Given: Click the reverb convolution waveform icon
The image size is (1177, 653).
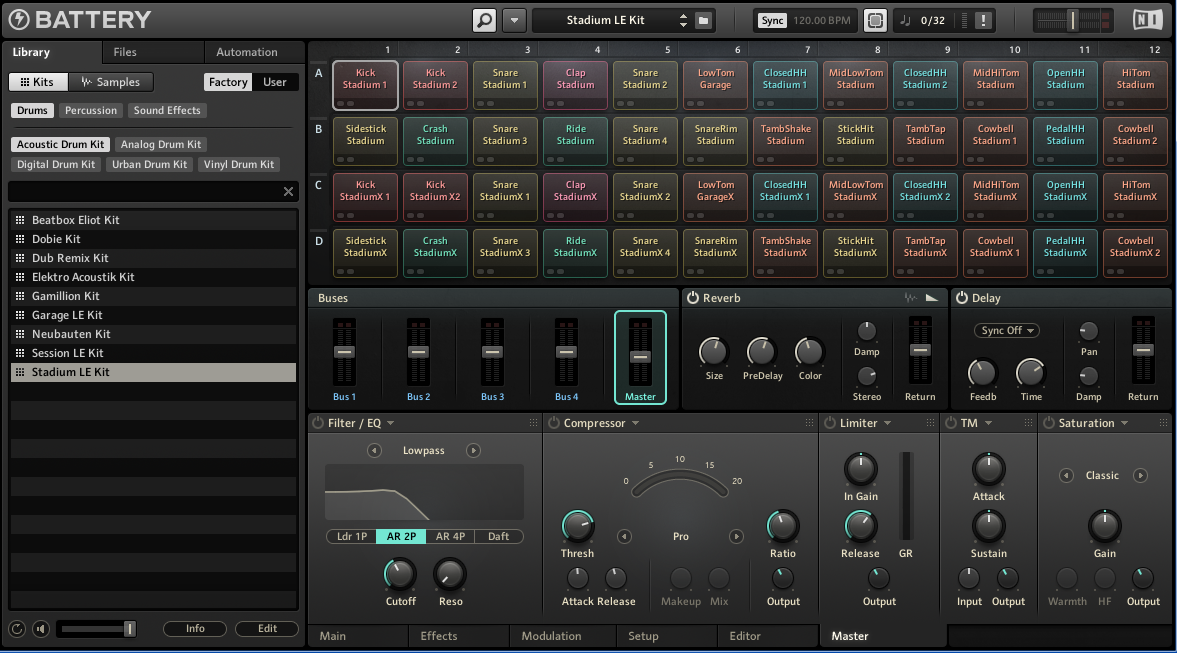Looking at the screenshot, I should tap(911, 298).
